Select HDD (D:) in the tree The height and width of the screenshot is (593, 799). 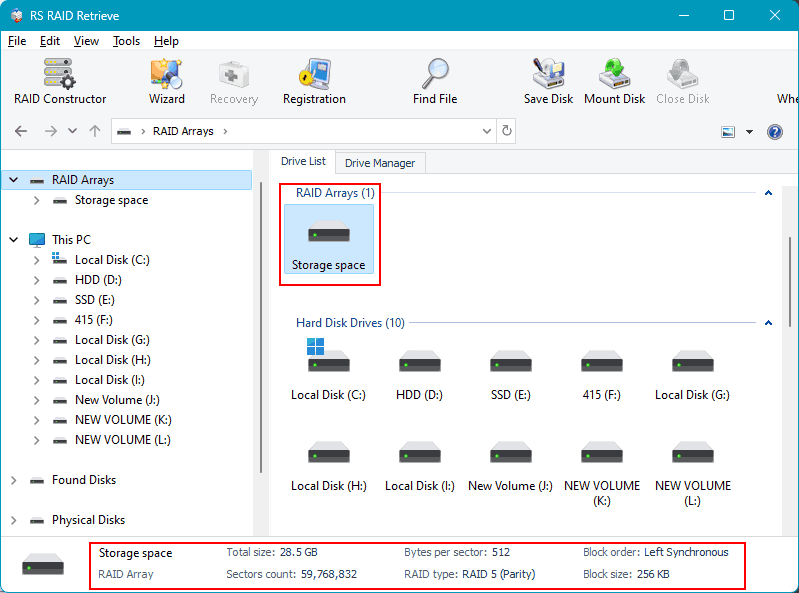[x=98, y=280]
